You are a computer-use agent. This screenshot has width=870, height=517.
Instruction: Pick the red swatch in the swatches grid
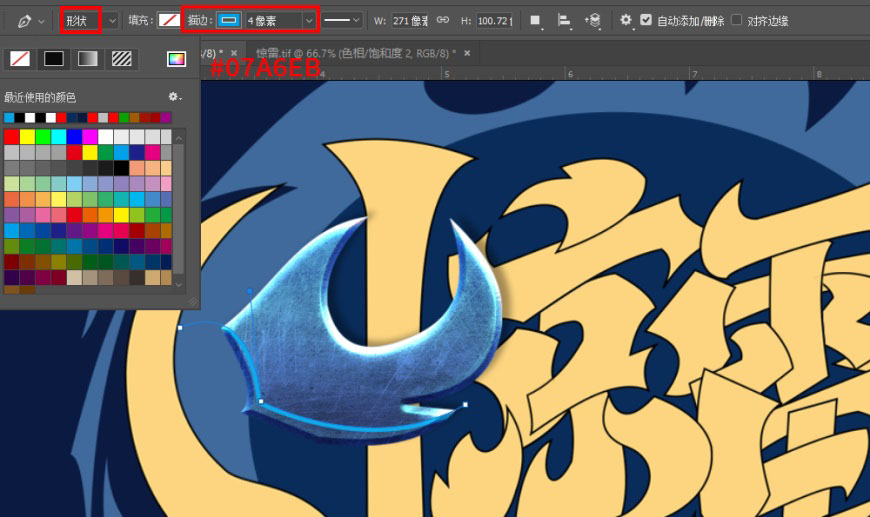(12, 136)
